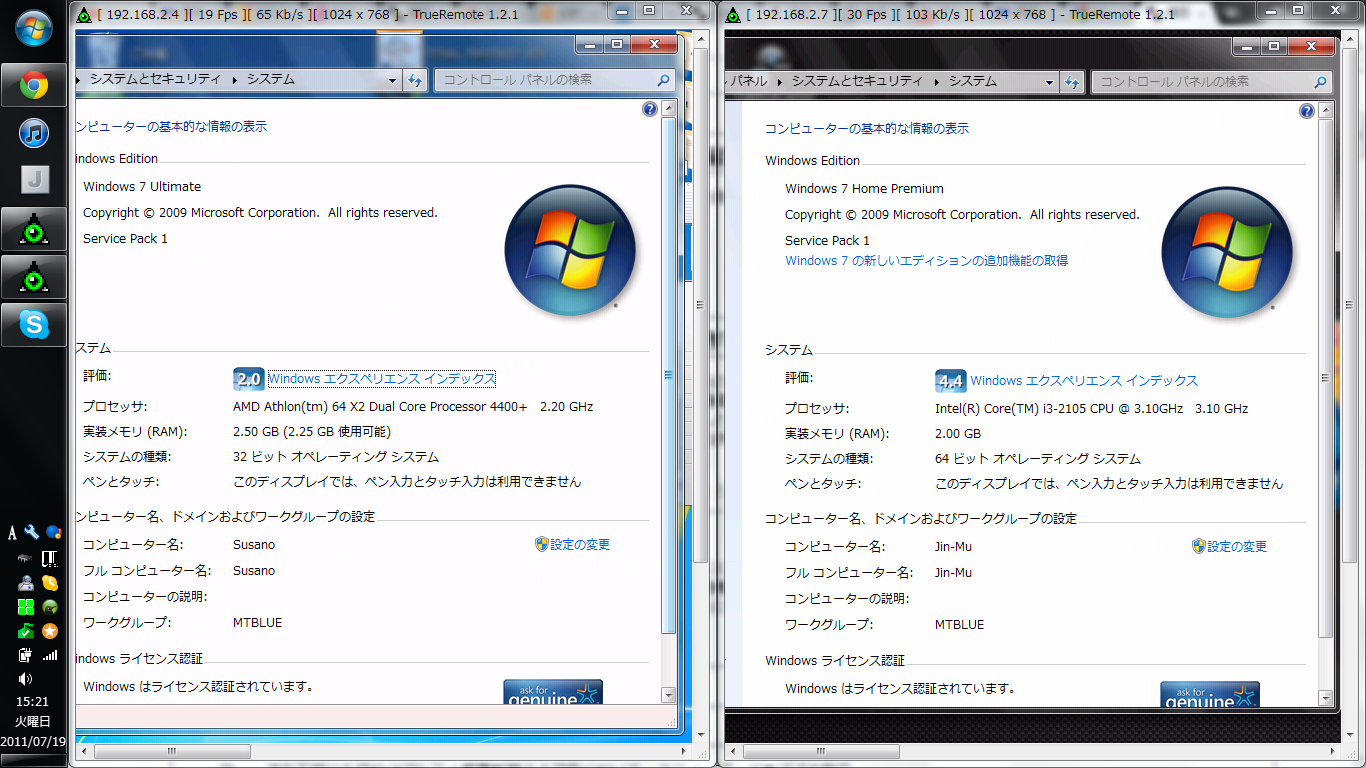This screenshot has height=768, width=1366.
Task: Click the MTBLUE workgroup value on Susano
Action: tap(257, 623)
